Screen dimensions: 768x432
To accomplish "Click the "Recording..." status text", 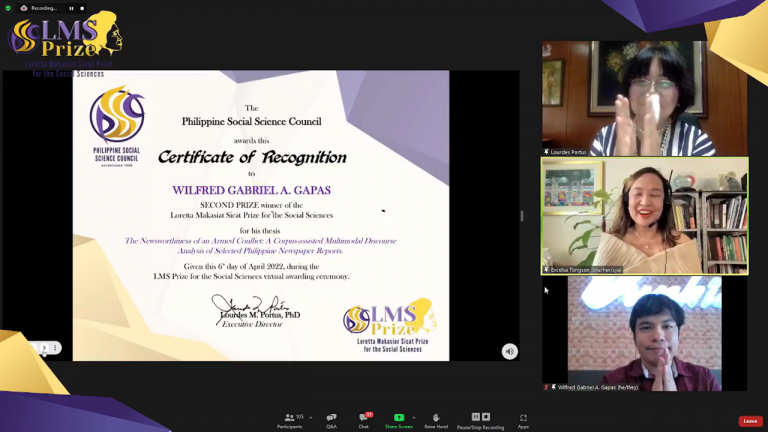I will click(44, 8).
